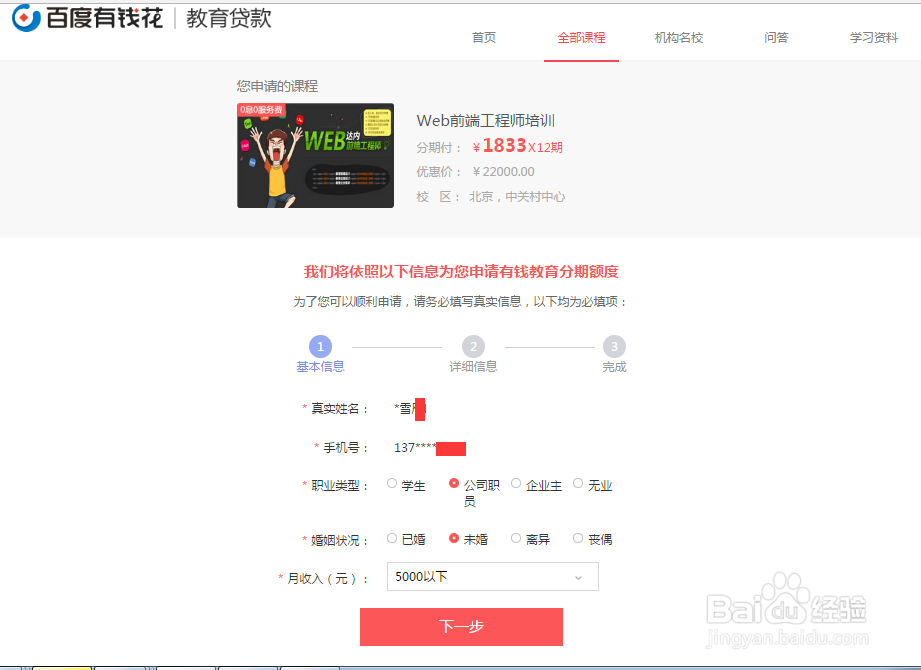Open the 首页 navigation tab

pos(484,38)
